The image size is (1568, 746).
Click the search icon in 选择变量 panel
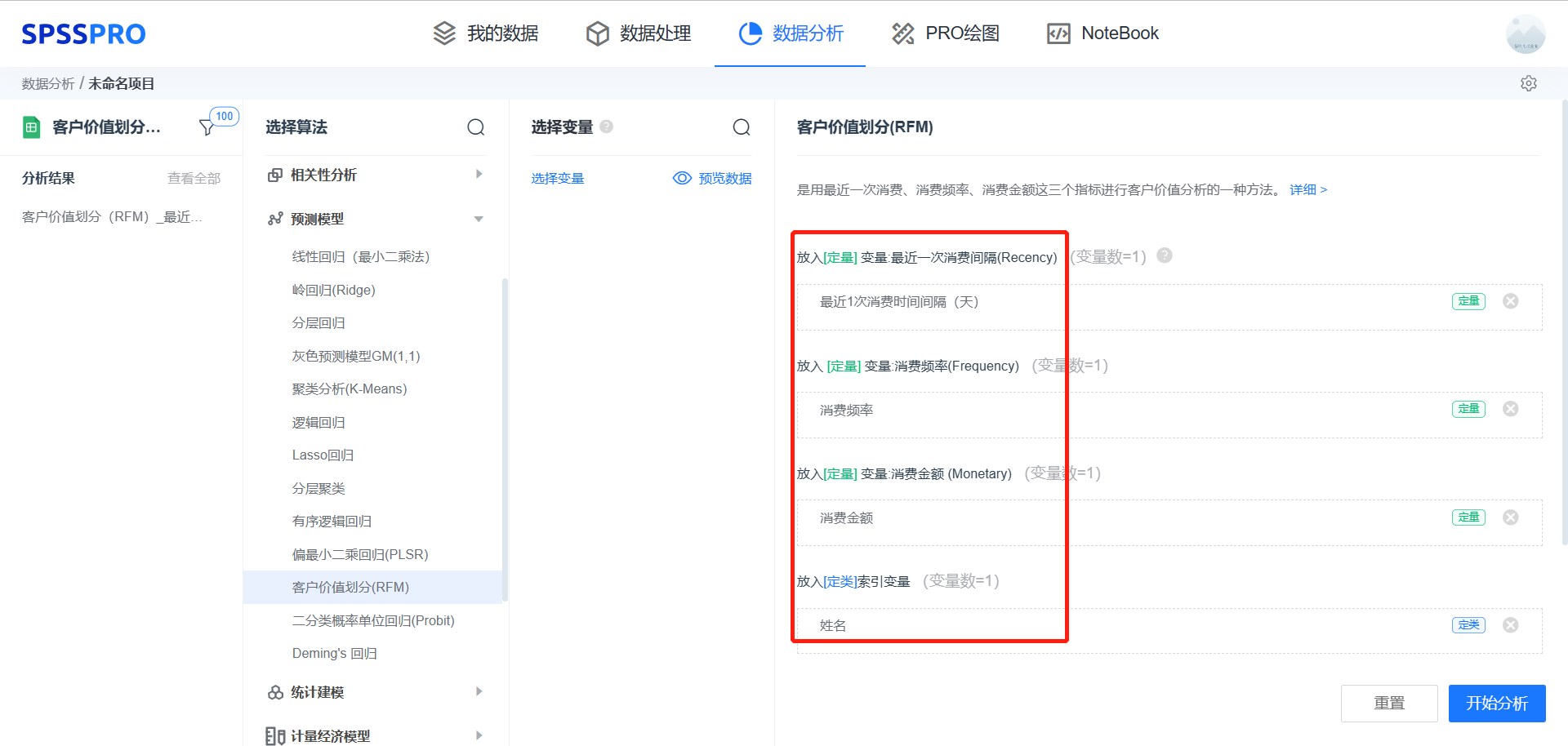pos(742,127)
